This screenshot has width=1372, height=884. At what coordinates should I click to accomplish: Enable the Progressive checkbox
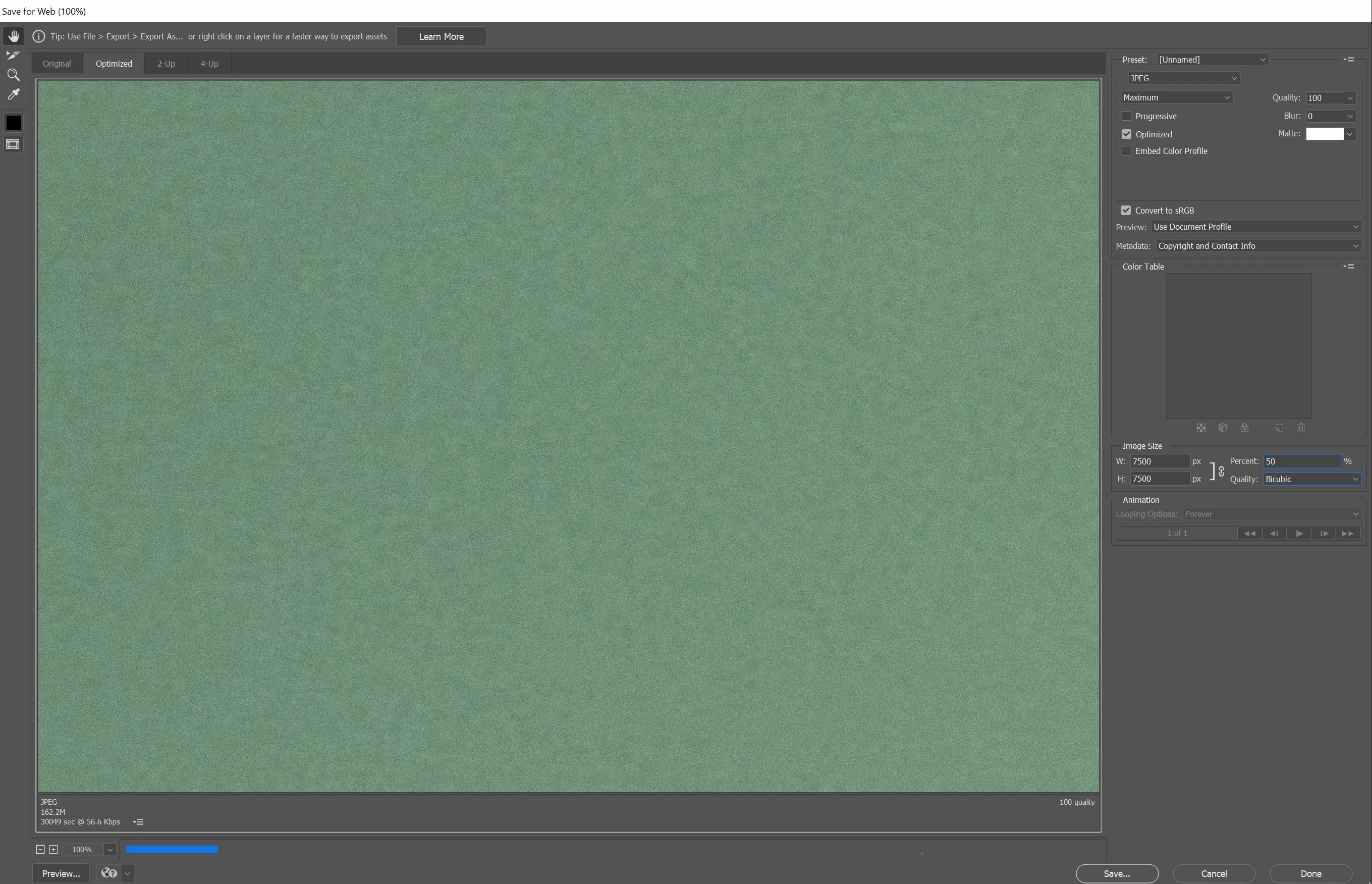tap(1126, 116)
